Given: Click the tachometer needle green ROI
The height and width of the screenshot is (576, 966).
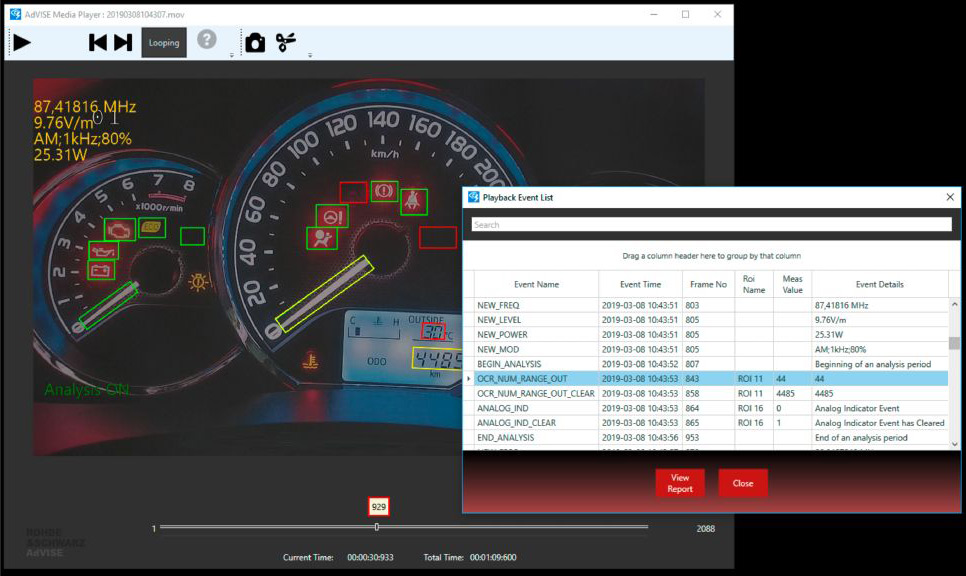Looking at the screenshot, I should coord(108,305).
